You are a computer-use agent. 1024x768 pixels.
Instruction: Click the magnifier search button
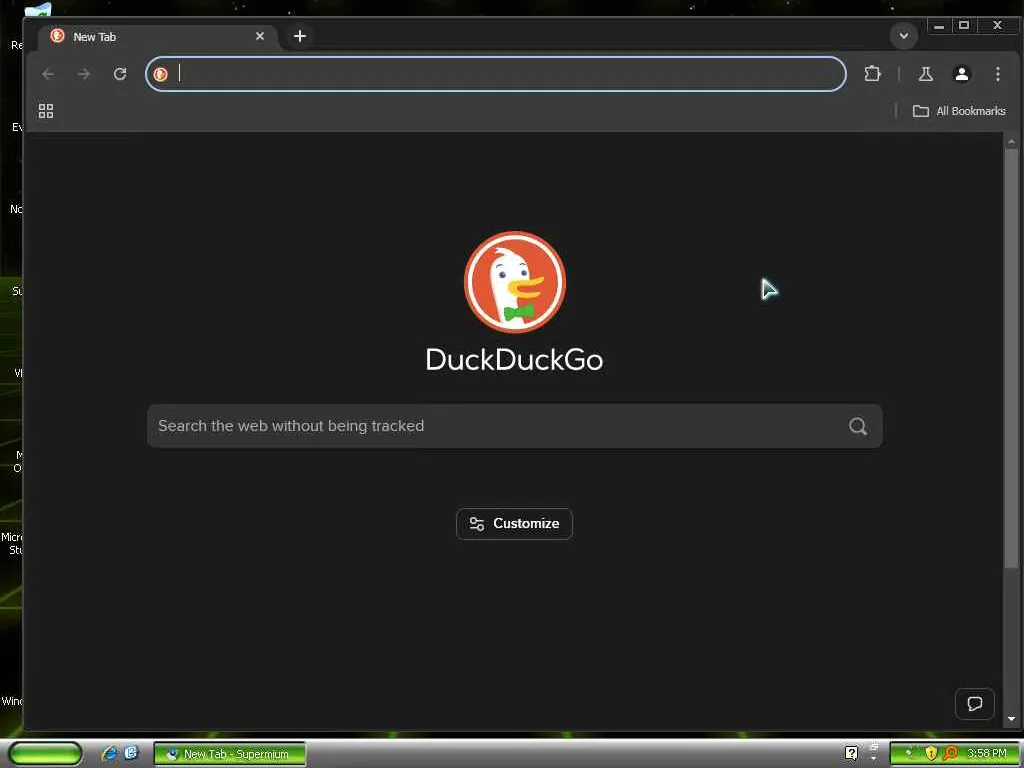click(858, 426)
